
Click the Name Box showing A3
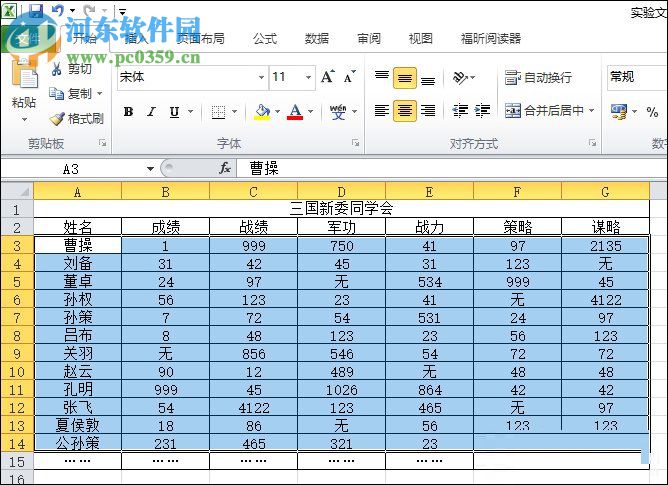[x=72, y=169]
